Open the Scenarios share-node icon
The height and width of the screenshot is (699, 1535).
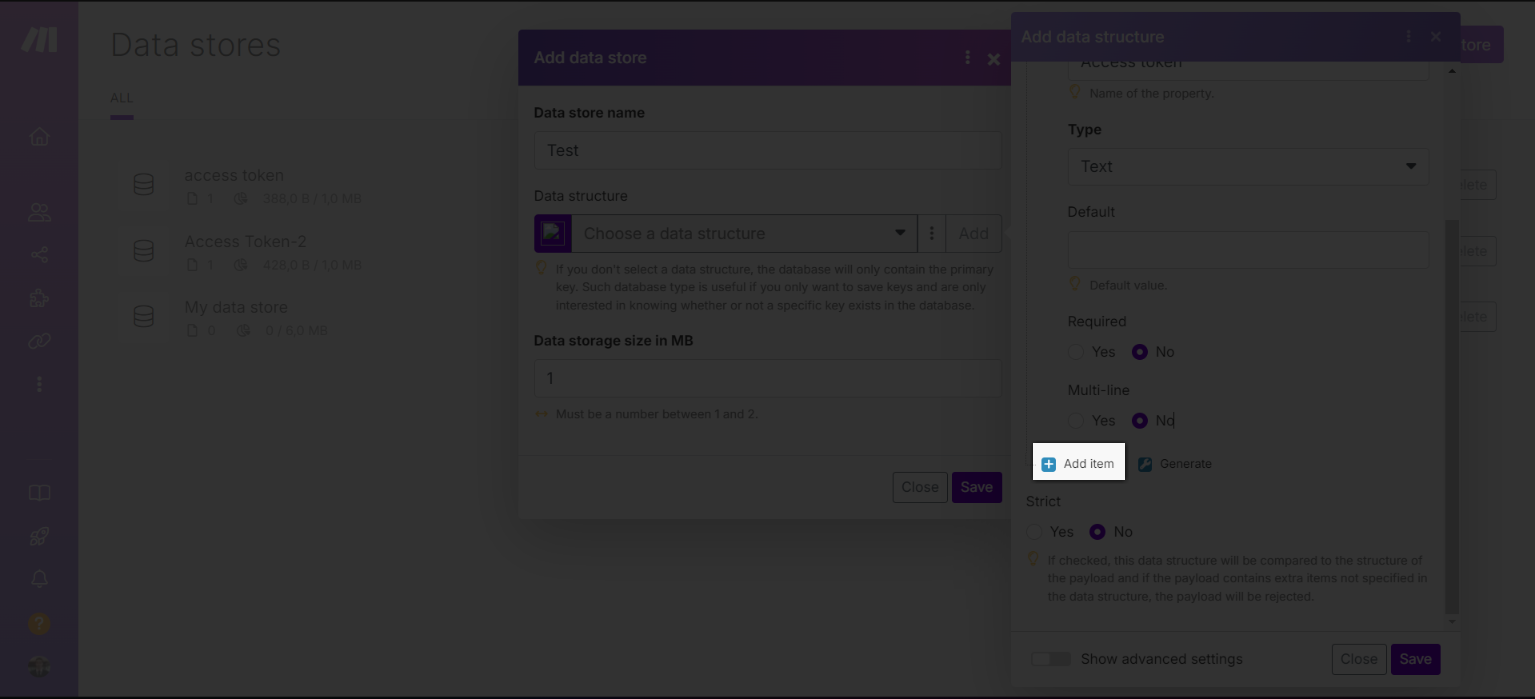point(39,255)
